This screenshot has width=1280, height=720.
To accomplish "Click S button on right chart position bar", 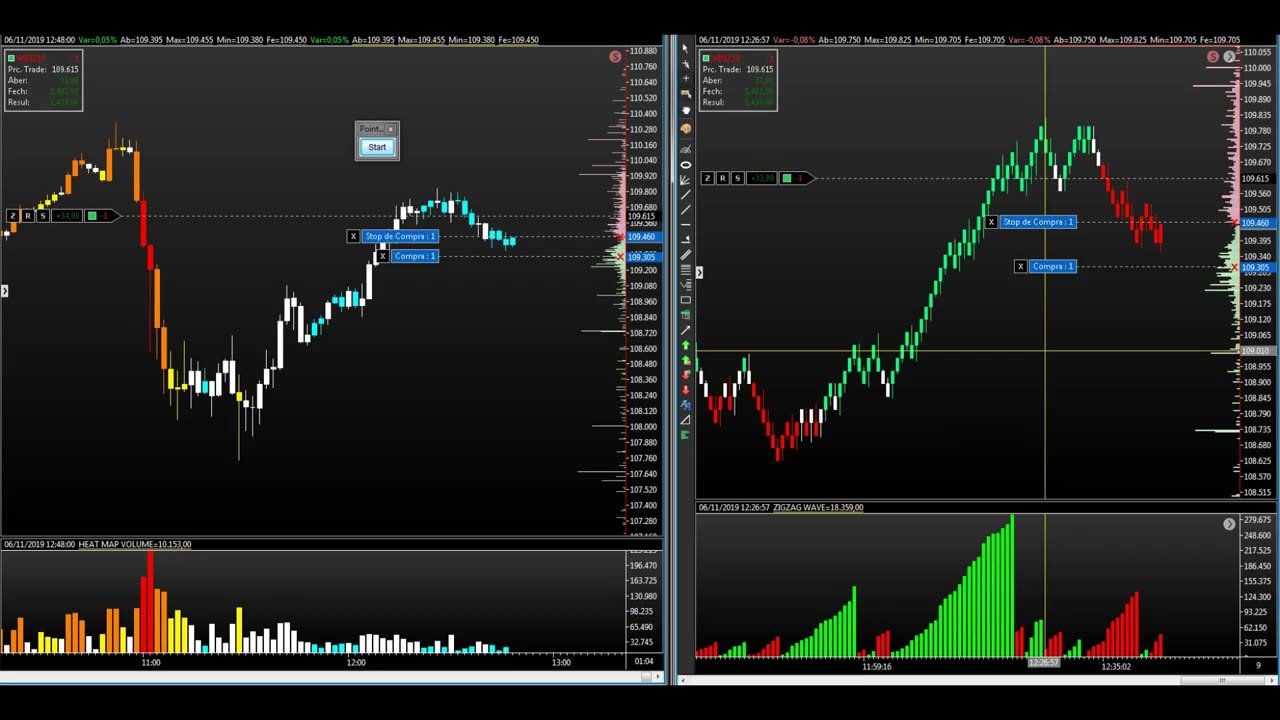I will pos(738,178).
